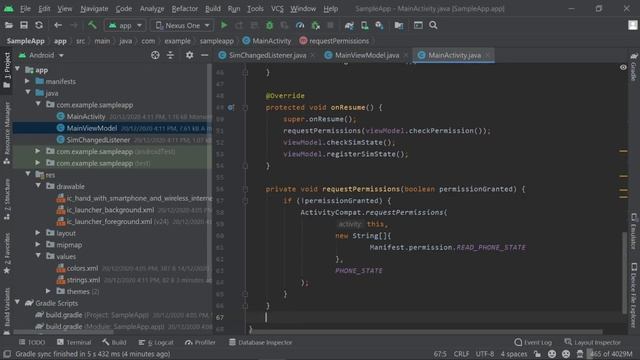Click the Open file toolbar icon

click(x=9, y=25)
